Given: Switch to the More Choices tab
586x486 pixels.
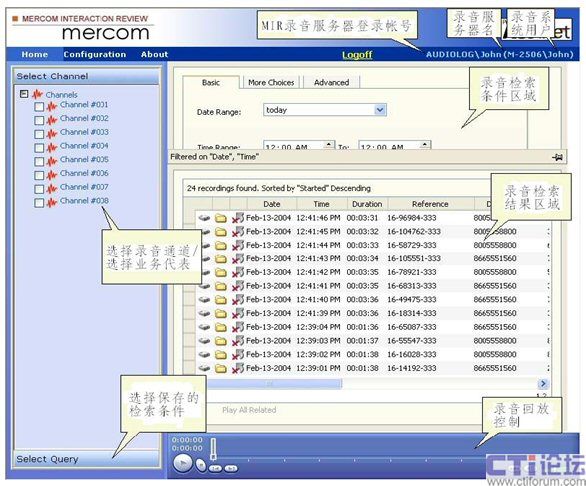Looking at the screenshot, I should coord(271,83).
